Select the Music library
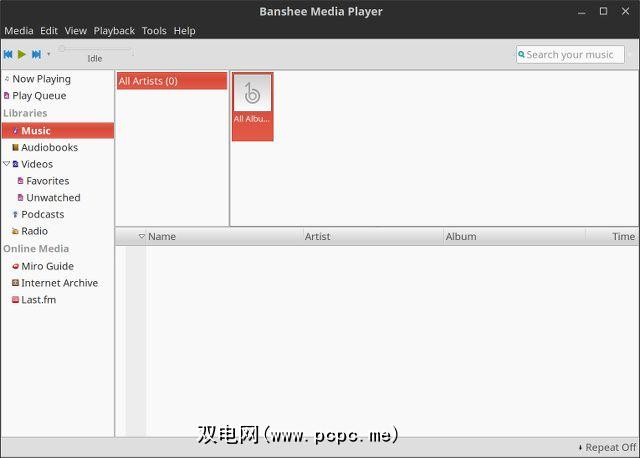 tap(58, 131)
